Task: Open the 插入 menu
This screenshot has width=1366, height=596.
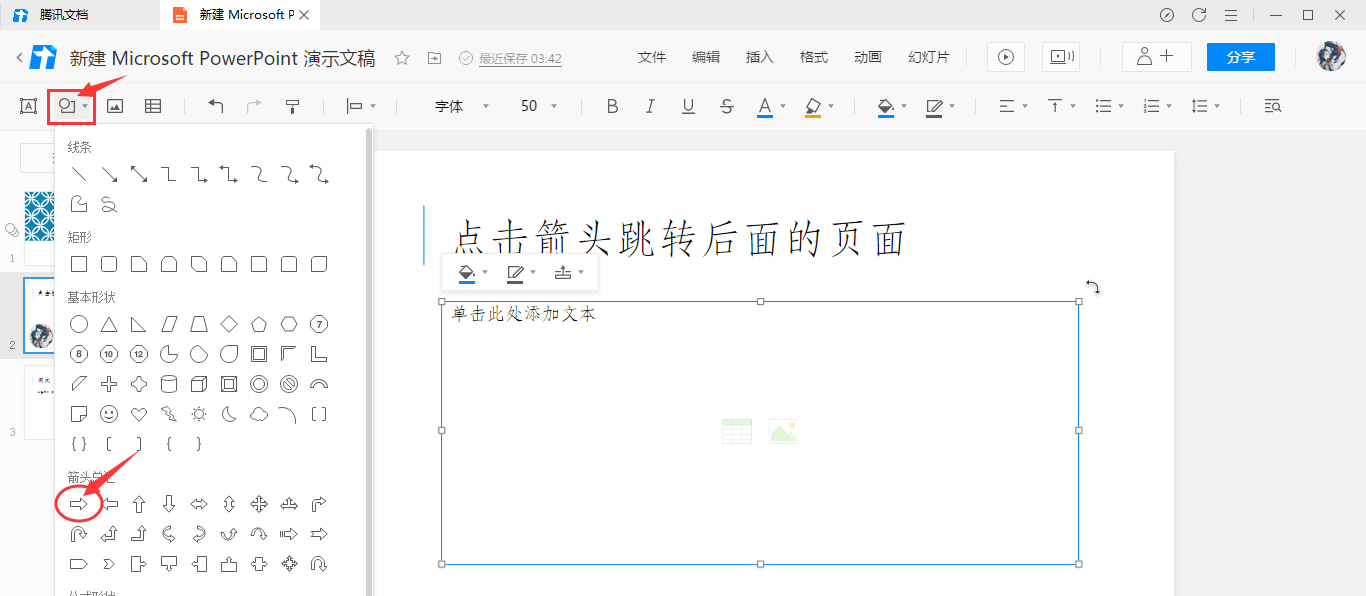Action: [x=759, y=57]
